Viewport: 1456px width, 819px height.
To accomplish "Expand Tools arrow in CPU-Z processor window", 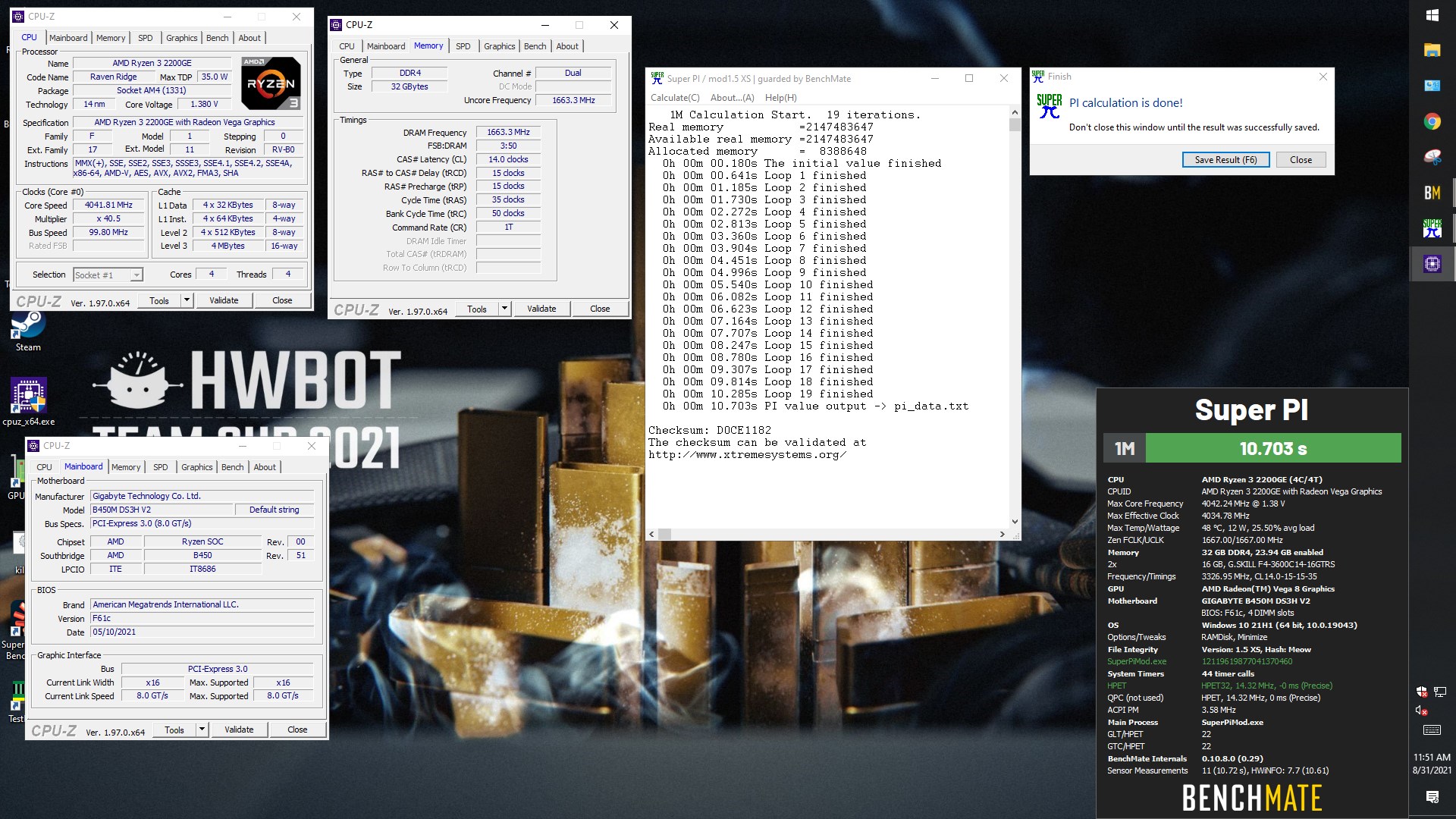I will click(x=187, y=300).
